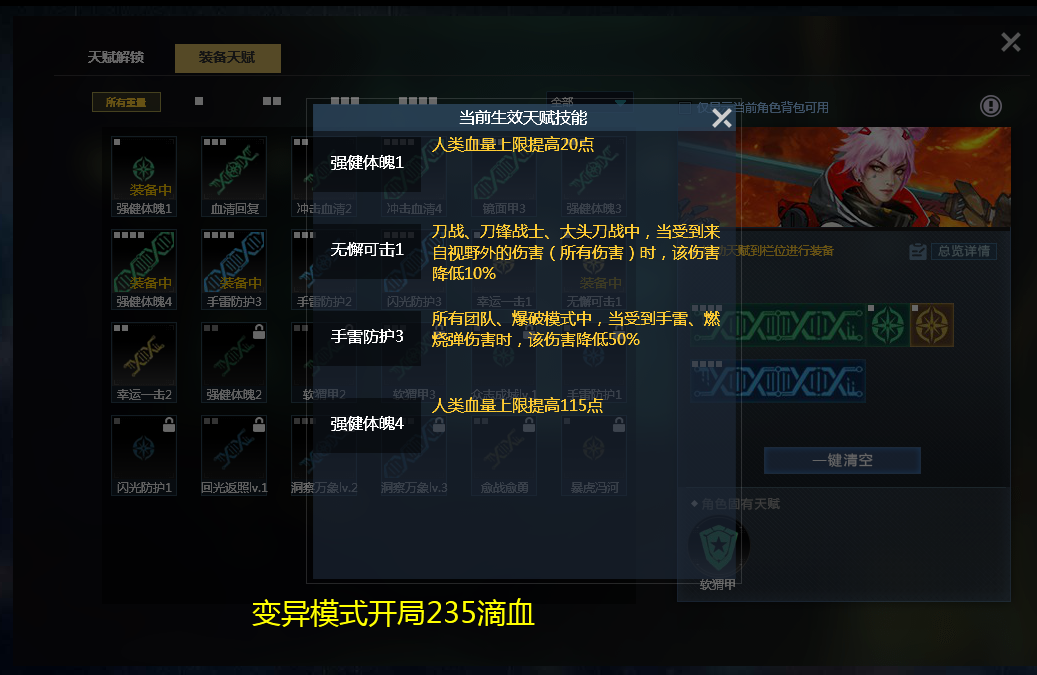Expand the 全部 filter dropdown

589,102
